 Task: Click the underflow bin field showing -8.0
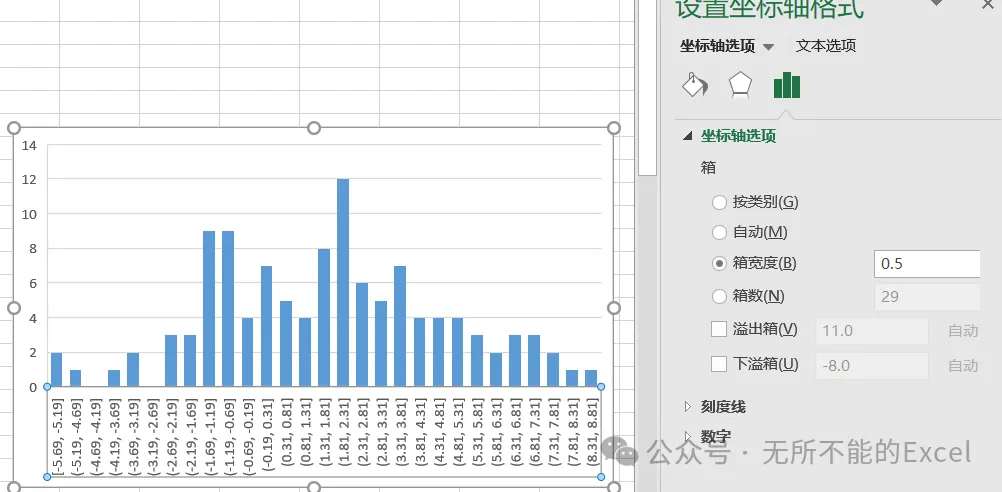872,365
